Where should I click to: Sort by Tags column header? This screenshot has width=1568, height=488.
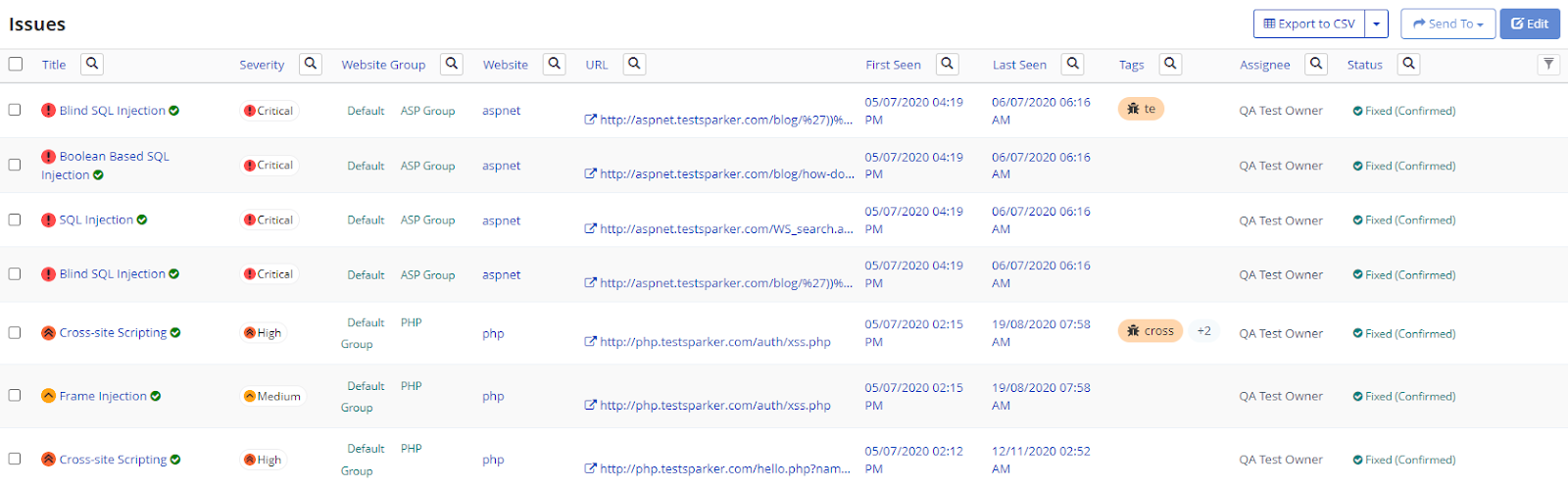coord(1131,65)
